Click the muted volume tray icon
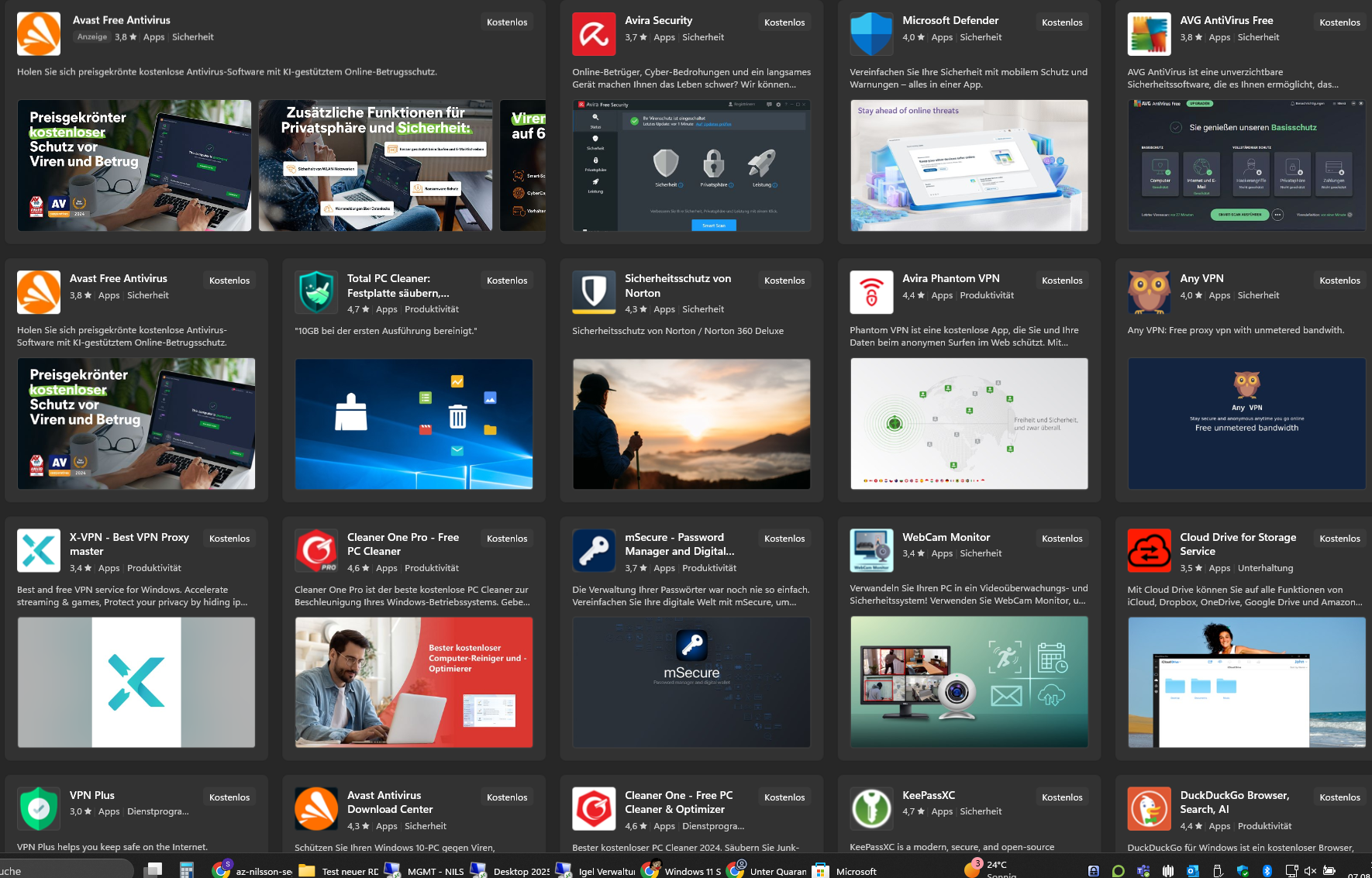 [x=1311, y=871]
